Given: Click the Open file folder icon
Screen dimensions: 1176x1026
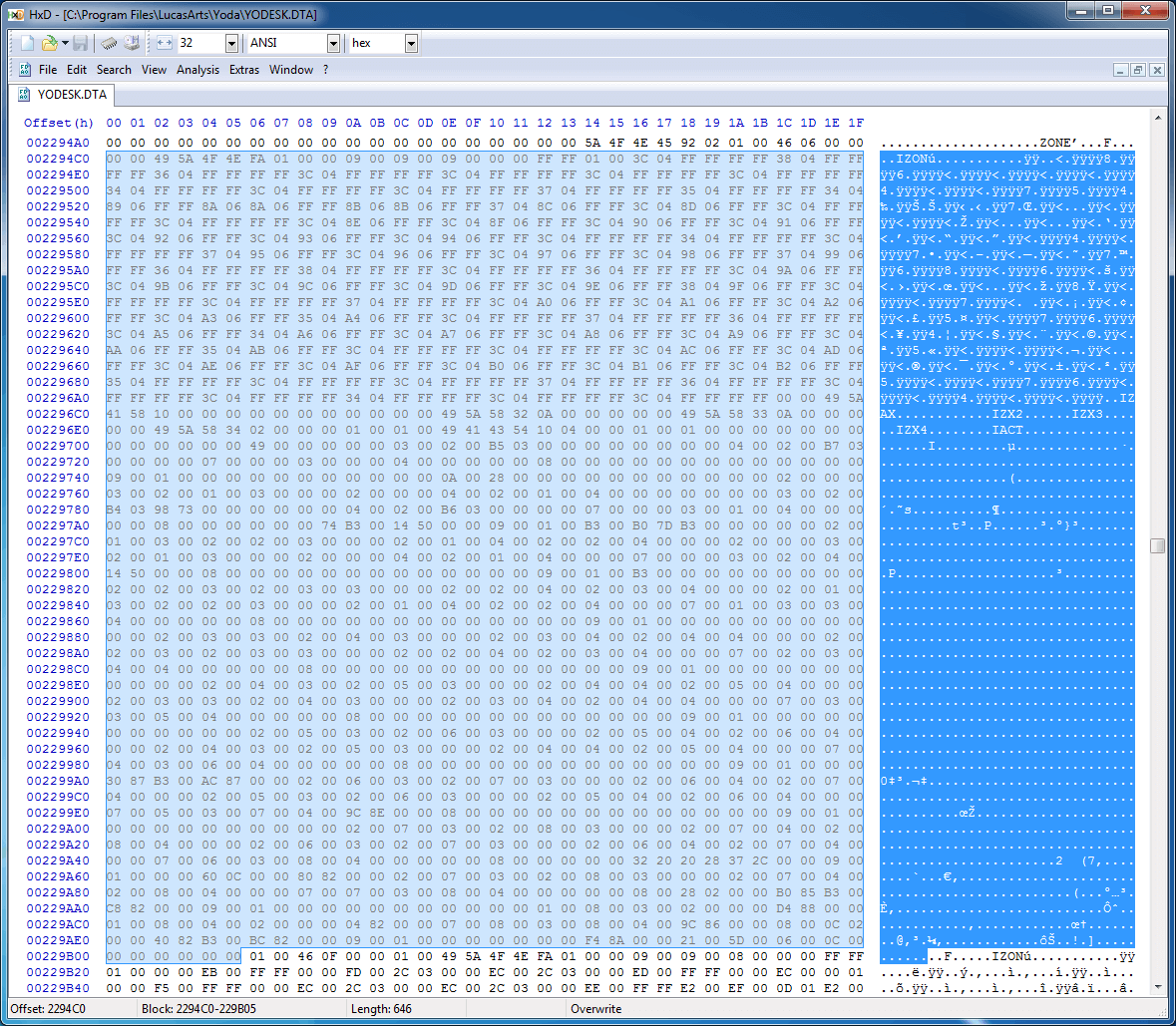Looking at the screenshot, I should (49, 43).
